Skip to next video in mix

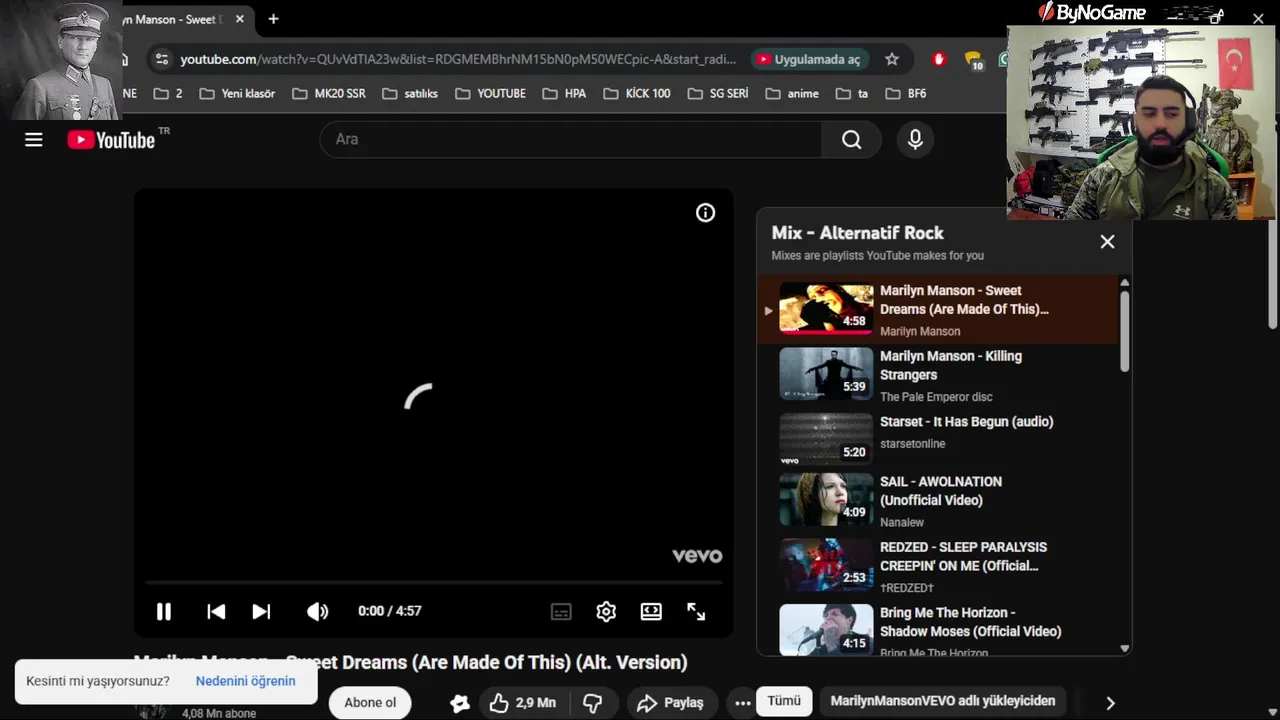(x=261, y=611)
